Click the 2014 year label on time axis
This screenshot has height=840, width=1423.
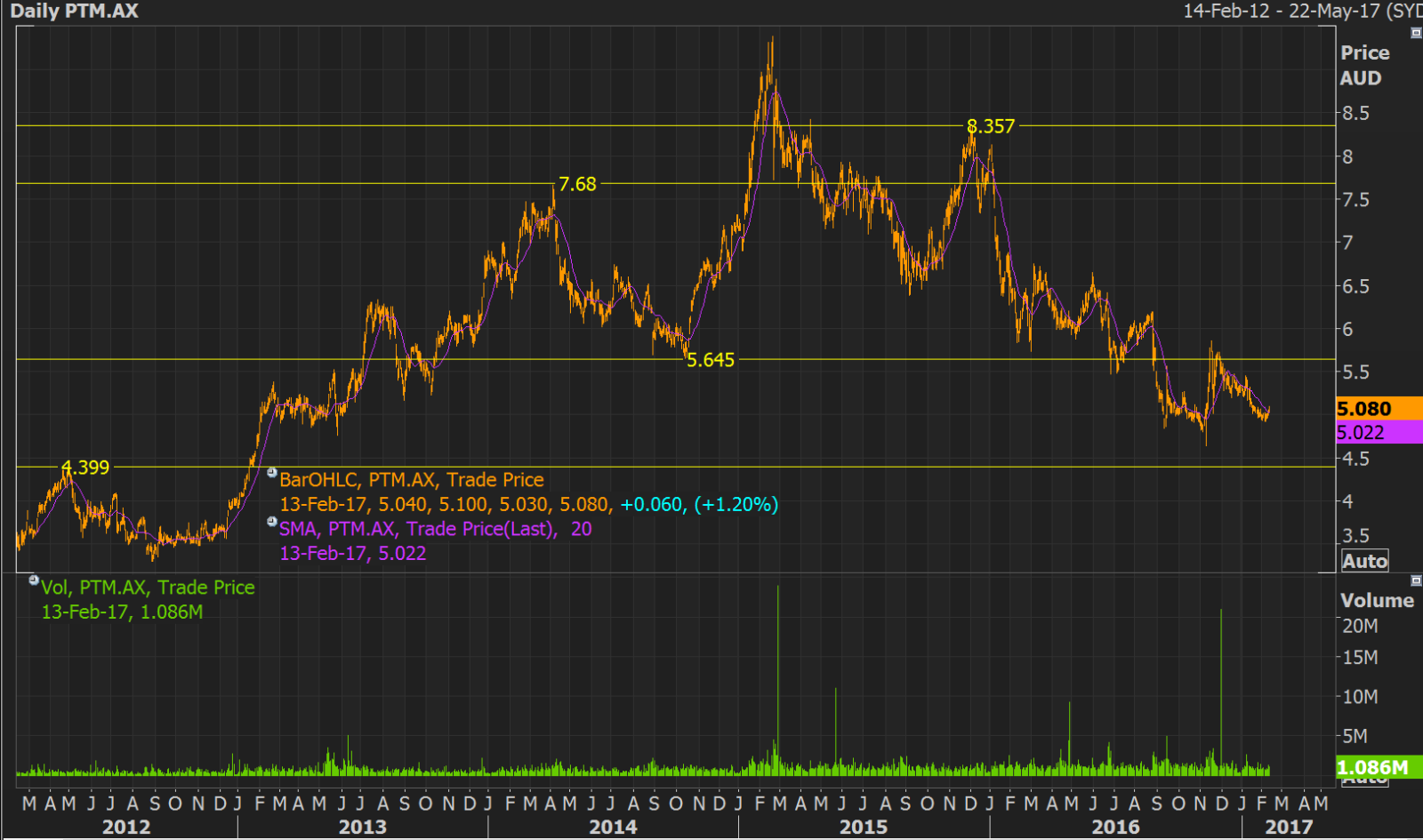tap(613, 827)
